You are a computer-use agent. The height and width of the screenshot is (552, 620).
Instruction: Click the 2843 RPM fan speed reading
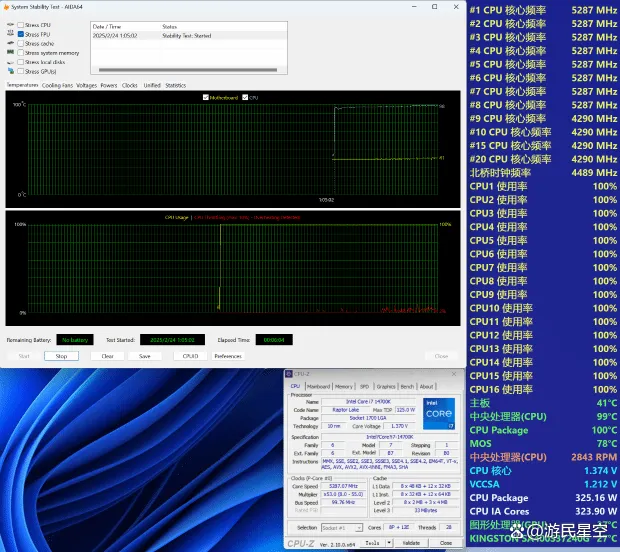(594, 457)
